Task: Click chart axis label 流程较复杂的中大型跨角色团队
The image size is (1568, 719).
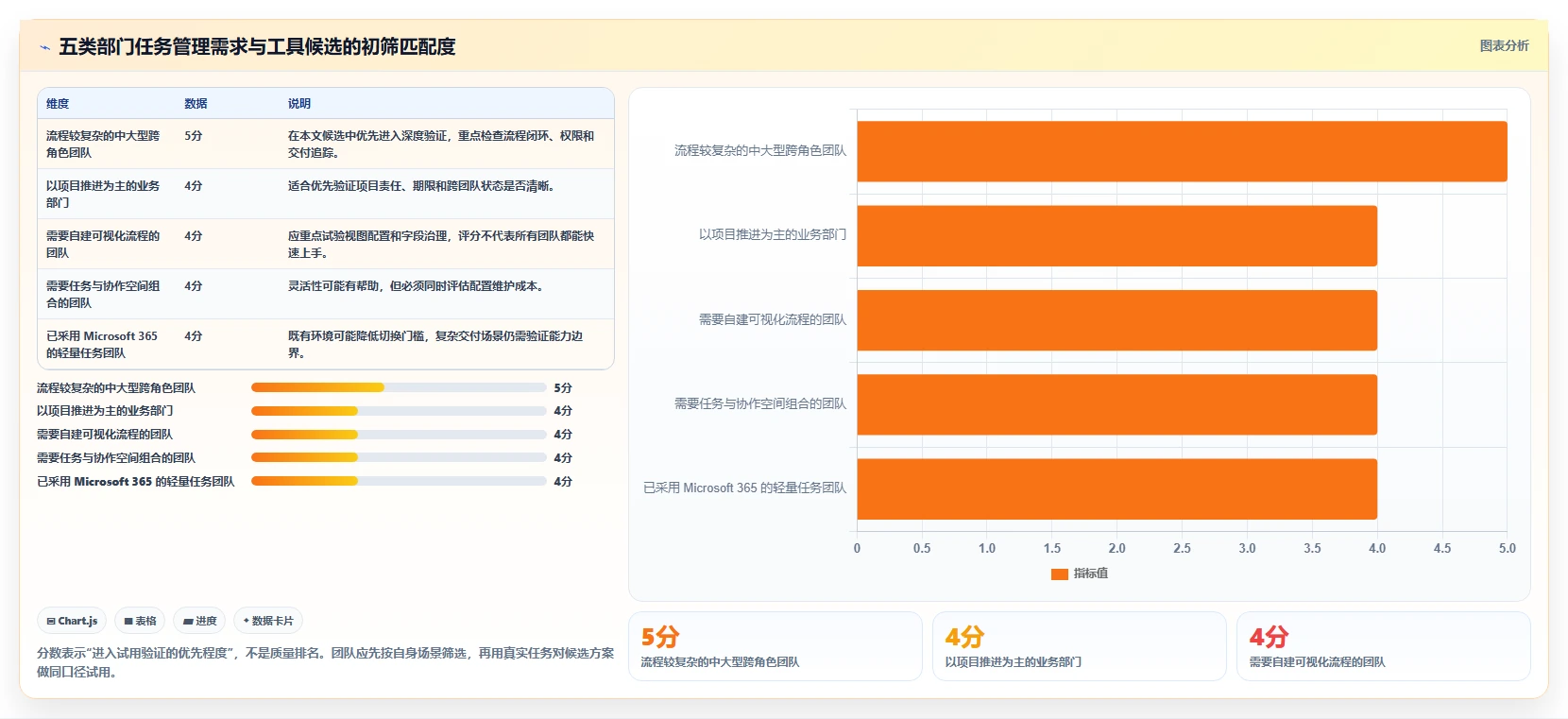Action: coord(760,151)
